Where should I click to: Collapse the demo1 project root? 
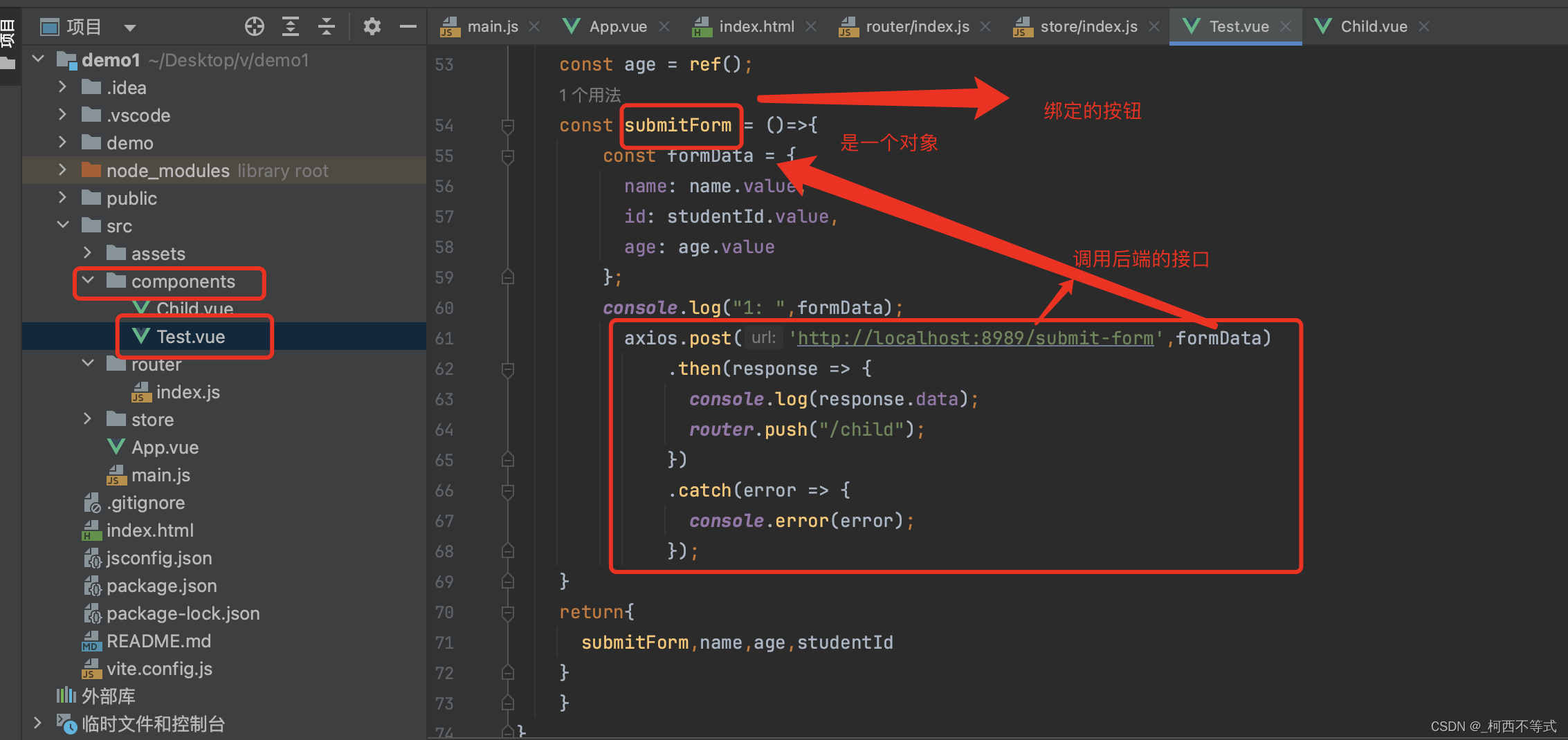pos(39,59)
